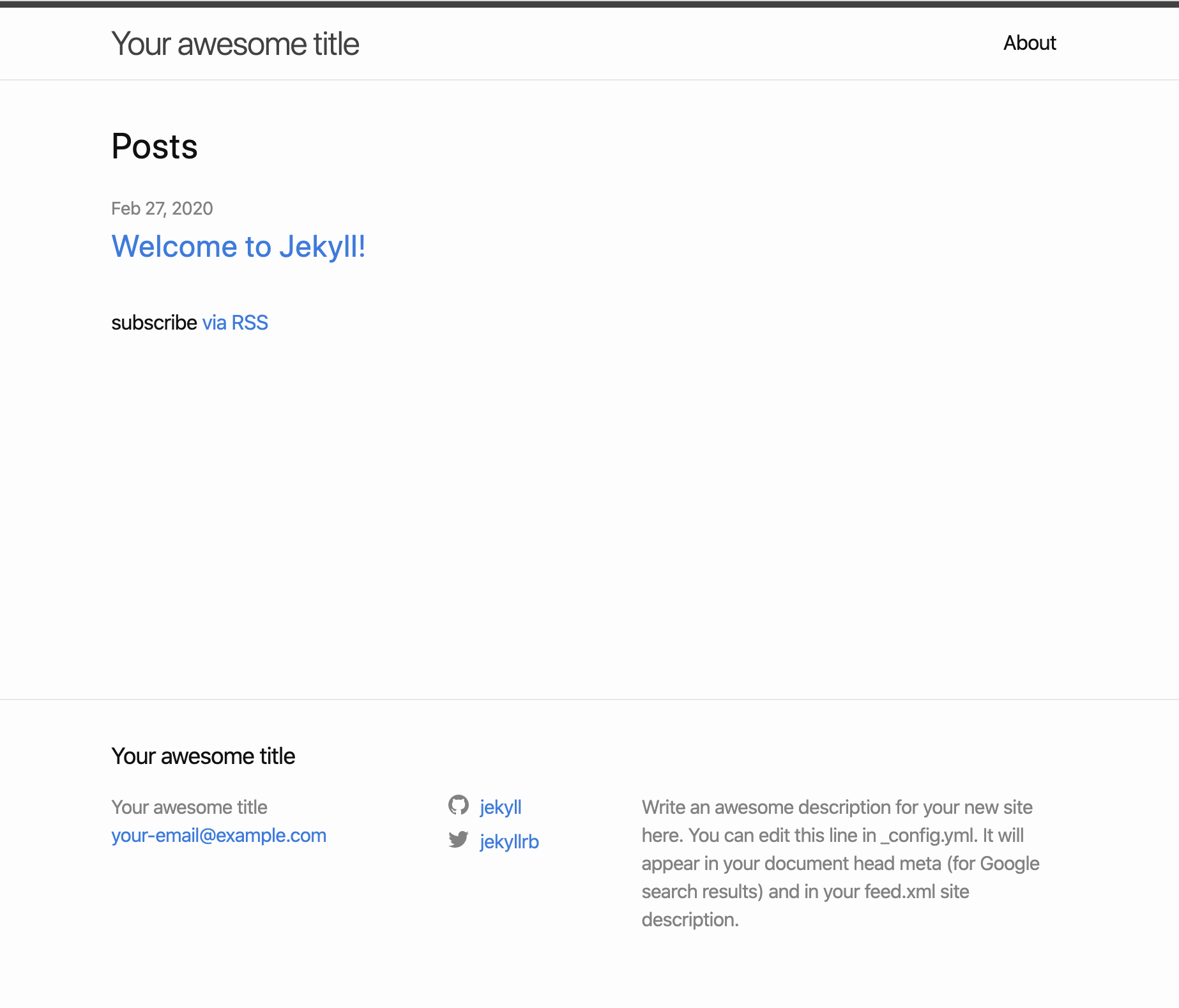Click the bold footer heading title
Viewport: 1179px width, 1008px height.
(203, 756)
